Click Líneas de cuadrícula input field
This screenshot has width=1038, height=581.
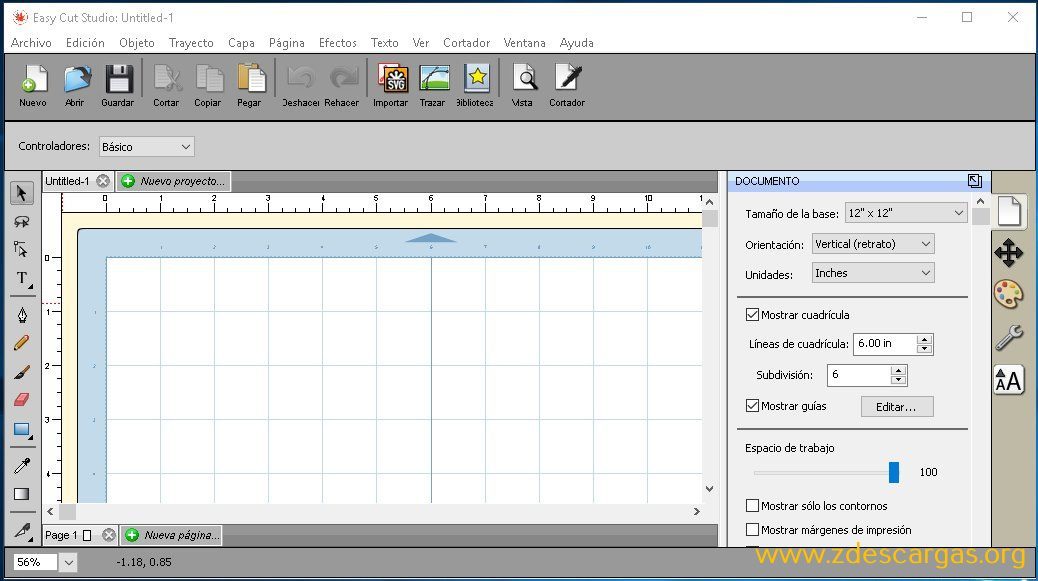point(886,344)
